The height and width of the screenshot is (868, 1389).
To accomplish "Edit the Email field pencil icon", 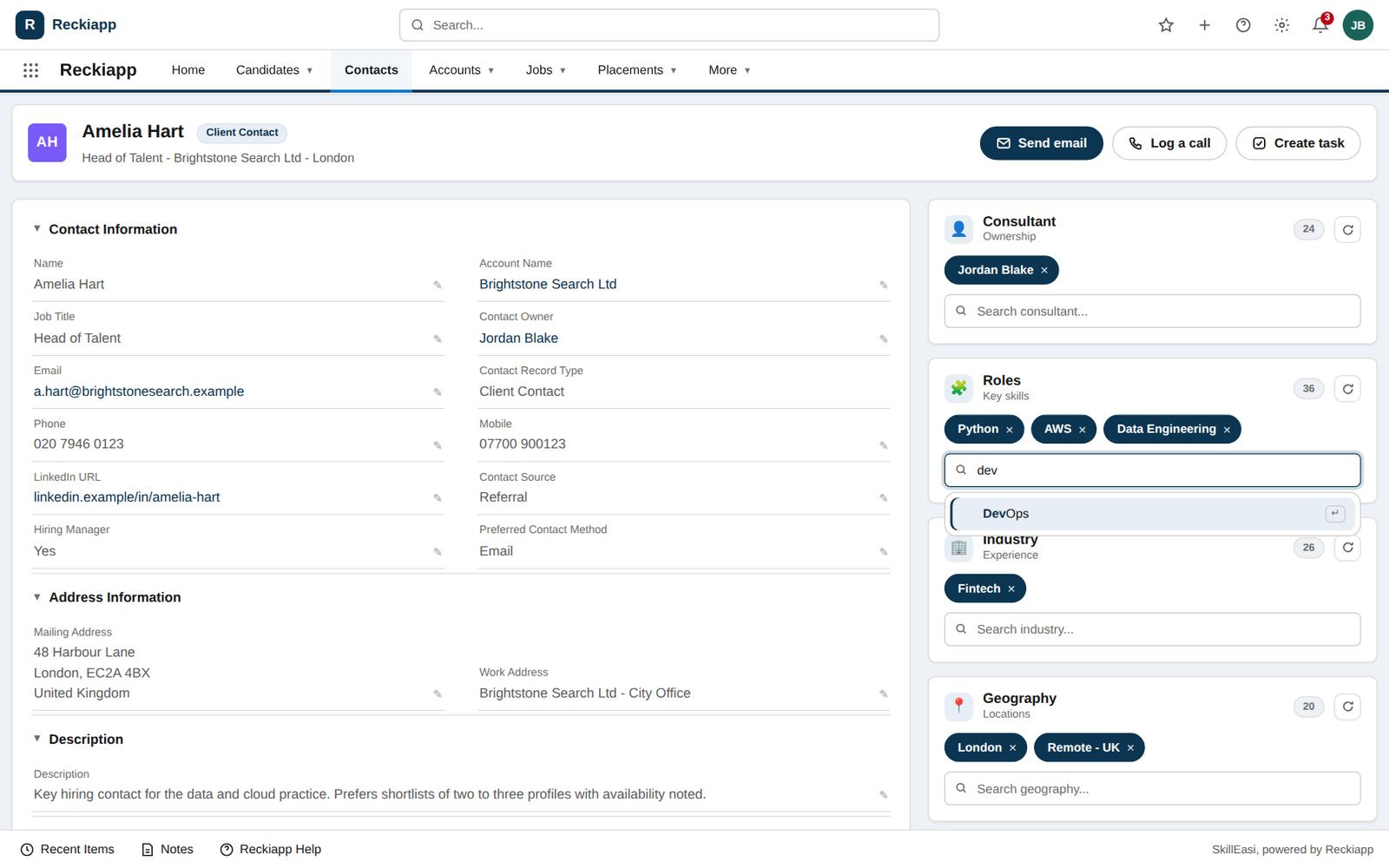I will pyautogui.click(x=438, y=392).
